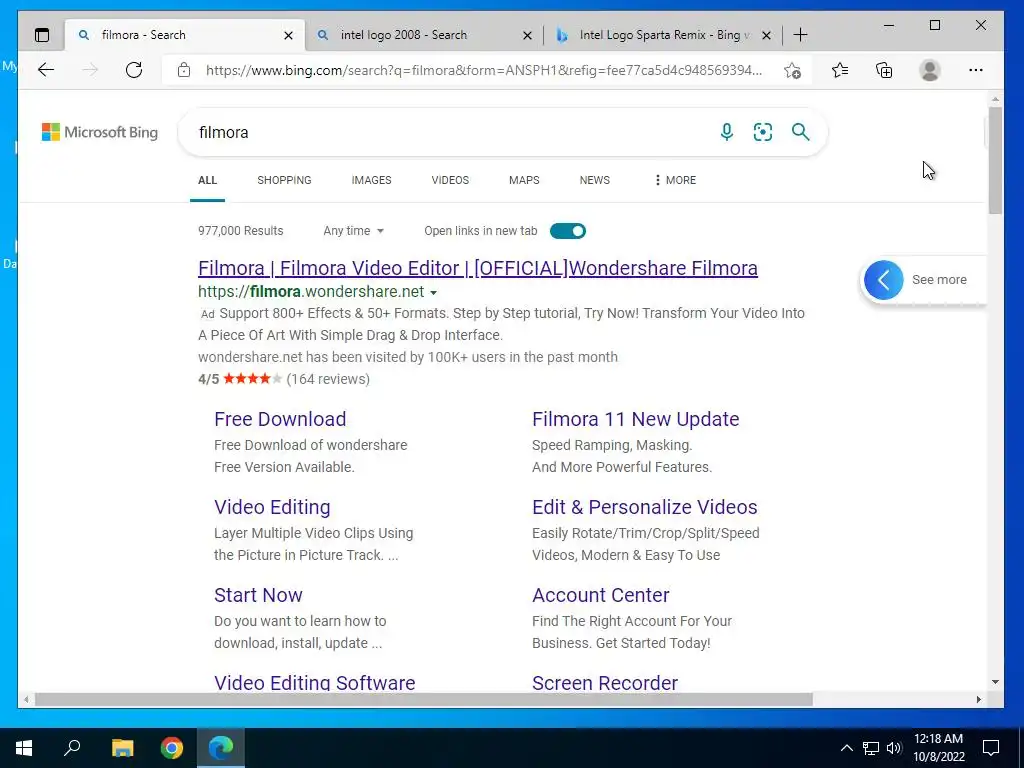Submit search with magnifier icon
Screen dimensions: 1024x768
tap(801, 132)
